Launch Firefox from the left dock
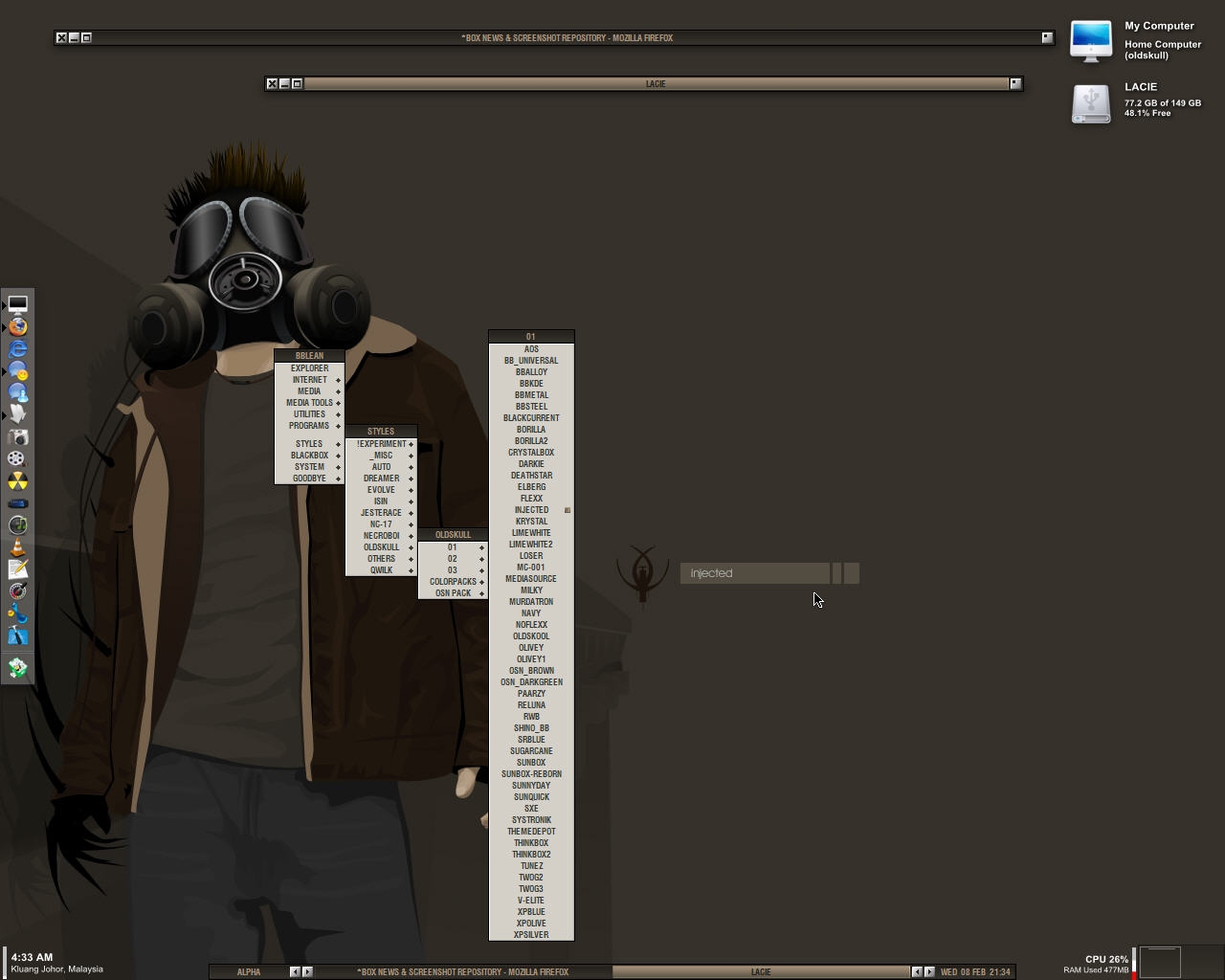 click(x=17, y=326)
